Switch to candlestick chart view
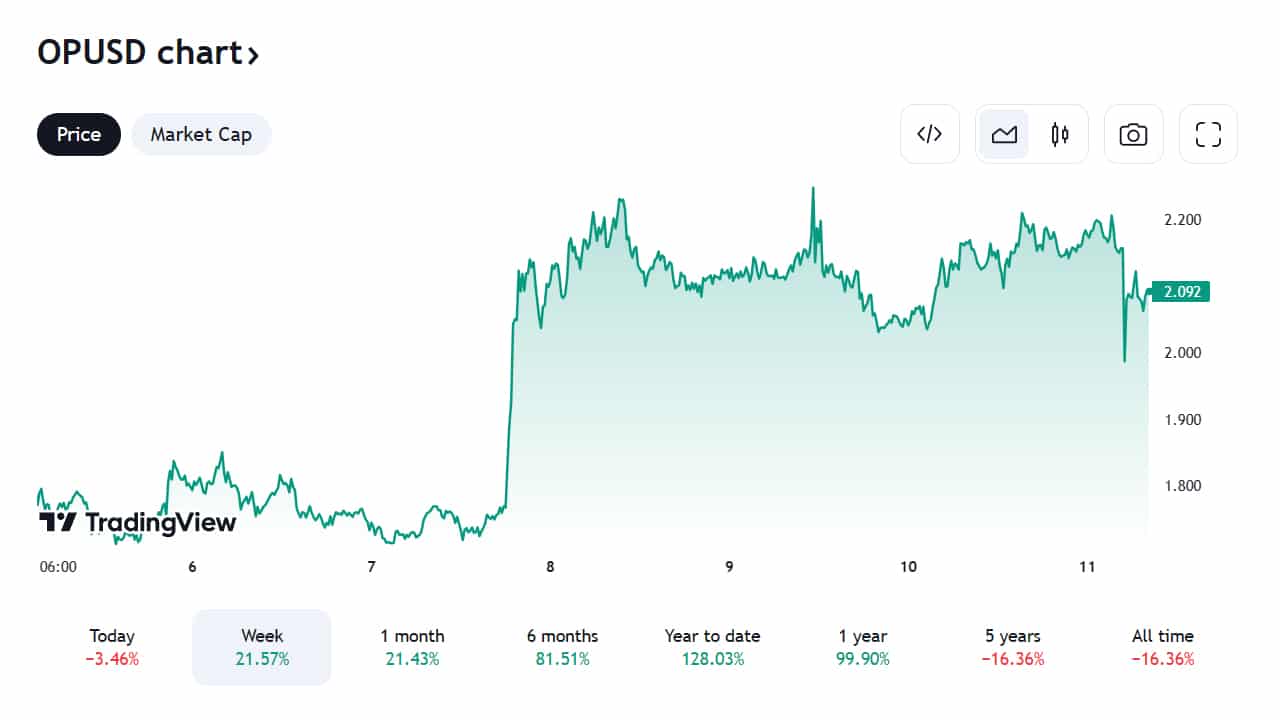Image resolution: width=1280 pixels, height=720 pixels. point(1060,134)
